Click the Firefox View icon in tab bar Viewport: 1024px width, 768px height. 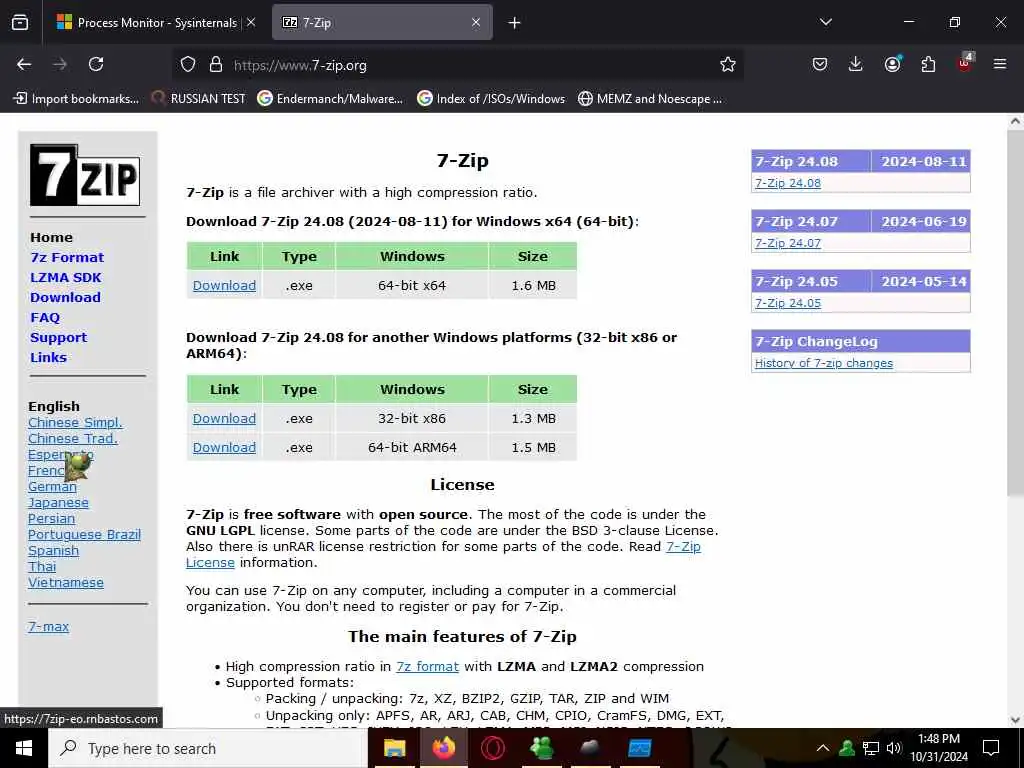(x=20, y=23)
